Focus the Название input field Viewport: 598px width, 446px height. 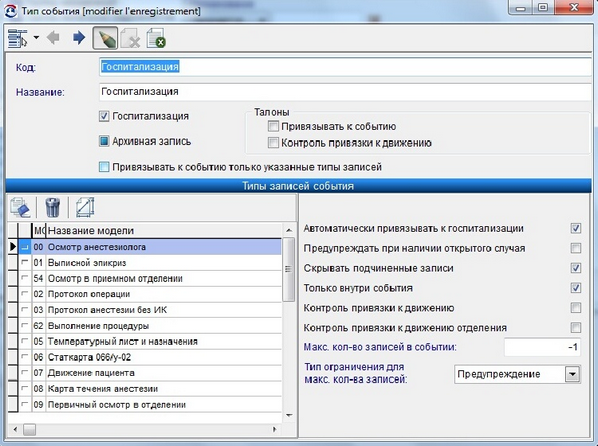tap(345, 92)
